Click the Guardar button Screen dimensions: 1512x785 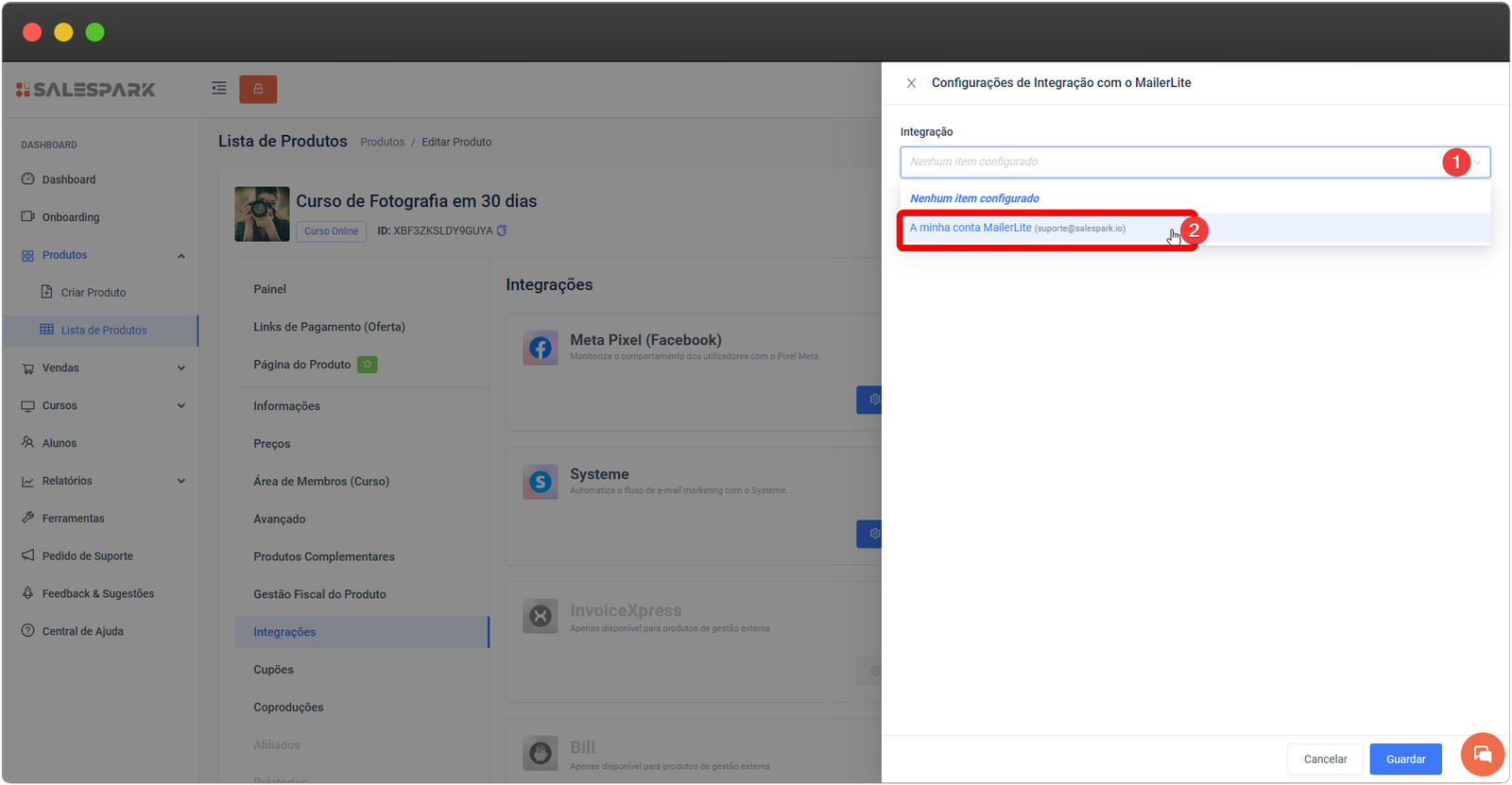pos(1405,759)
